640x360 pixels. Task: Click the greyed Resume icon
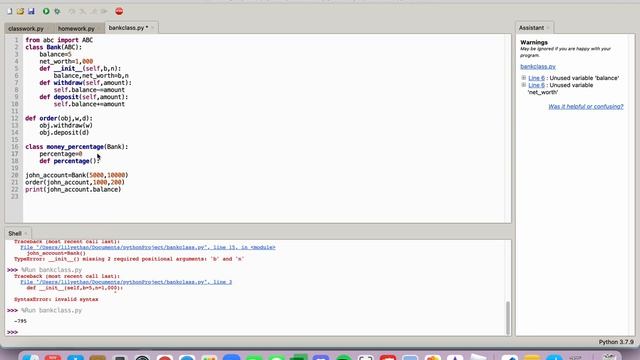[104, 11]
